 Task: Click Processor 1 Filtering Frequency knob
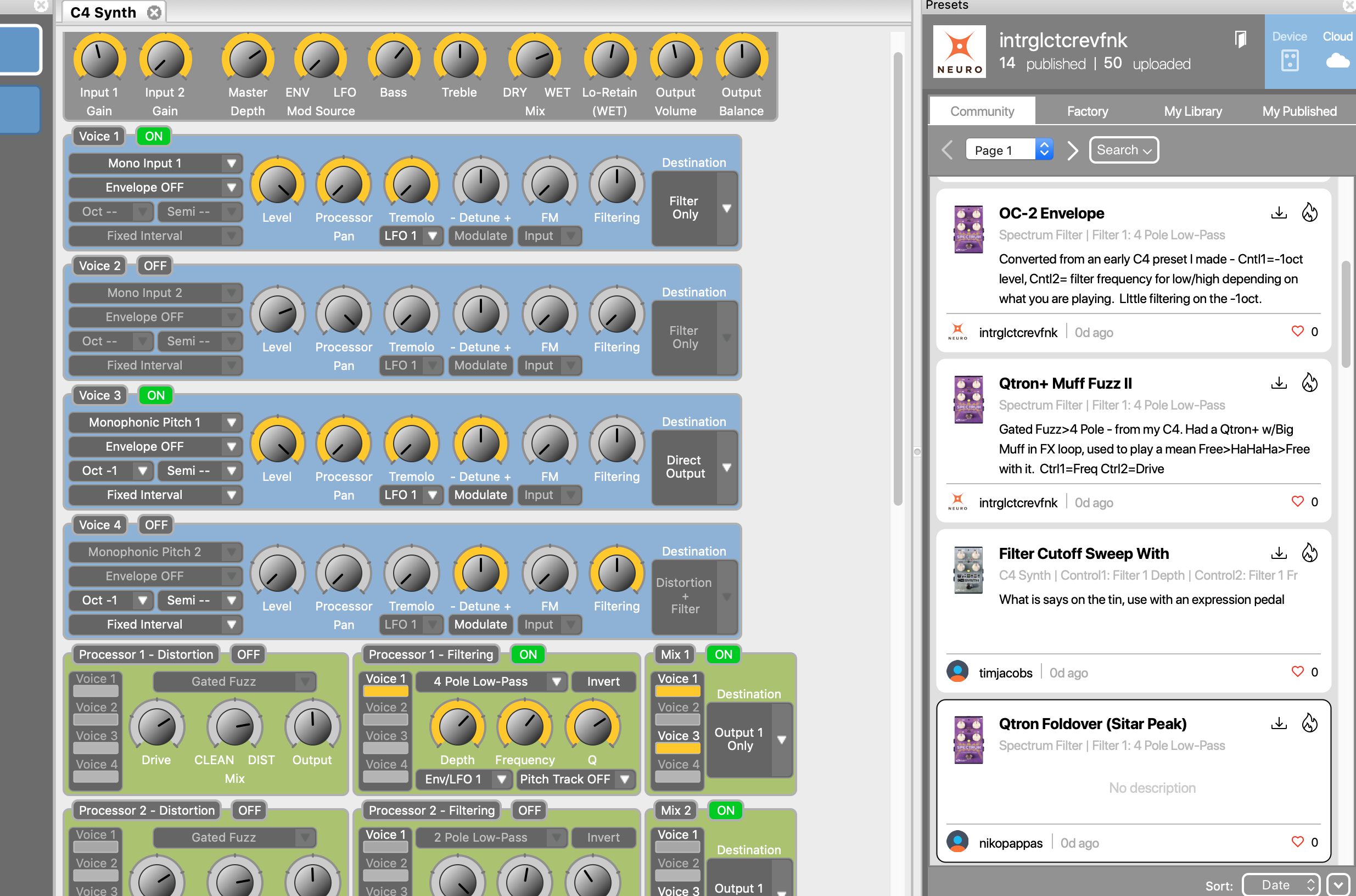[525, 726]
